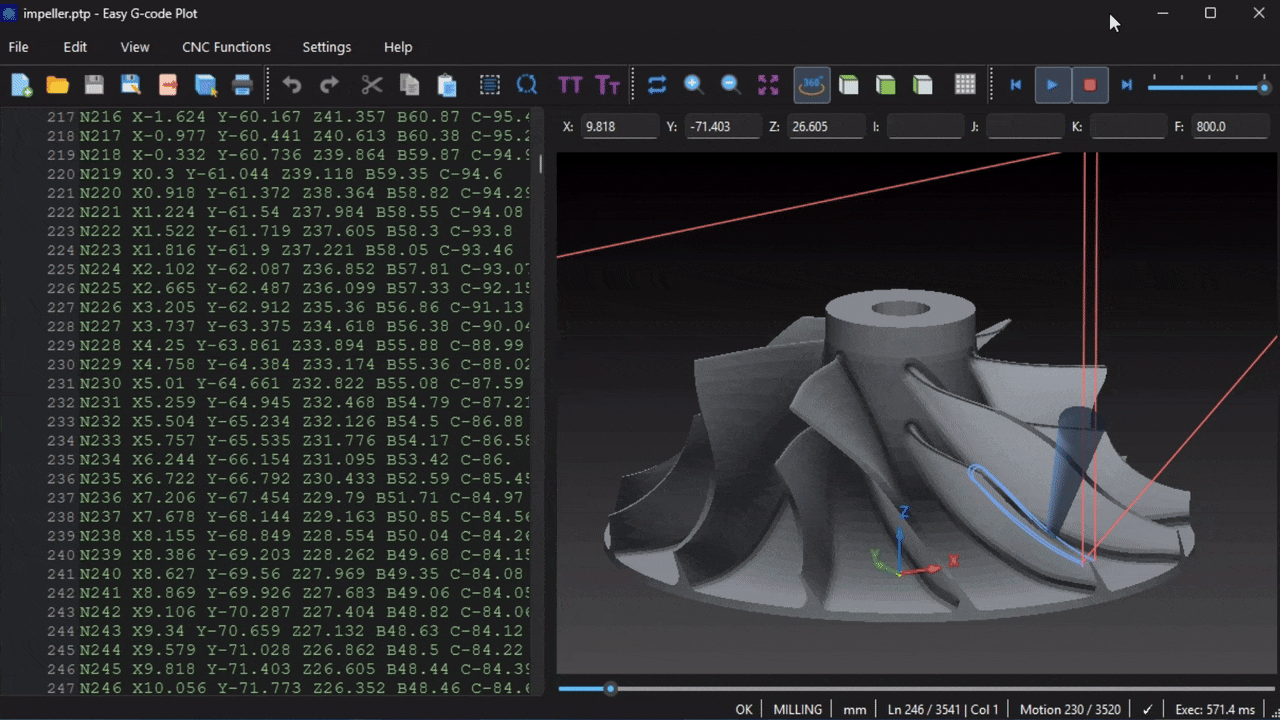Paste from clipboard using the toolbar icon
1280x720 pixels.
(x=447, y=85)
